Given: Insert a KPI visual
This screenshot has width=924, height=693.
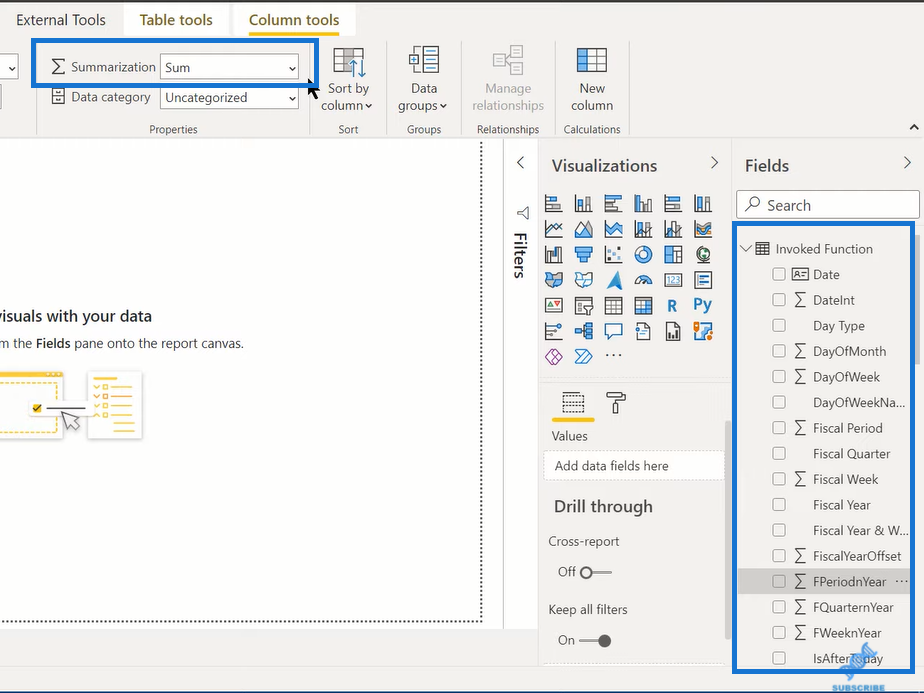Looking at the screenshot, I should [x=553, y=305].
